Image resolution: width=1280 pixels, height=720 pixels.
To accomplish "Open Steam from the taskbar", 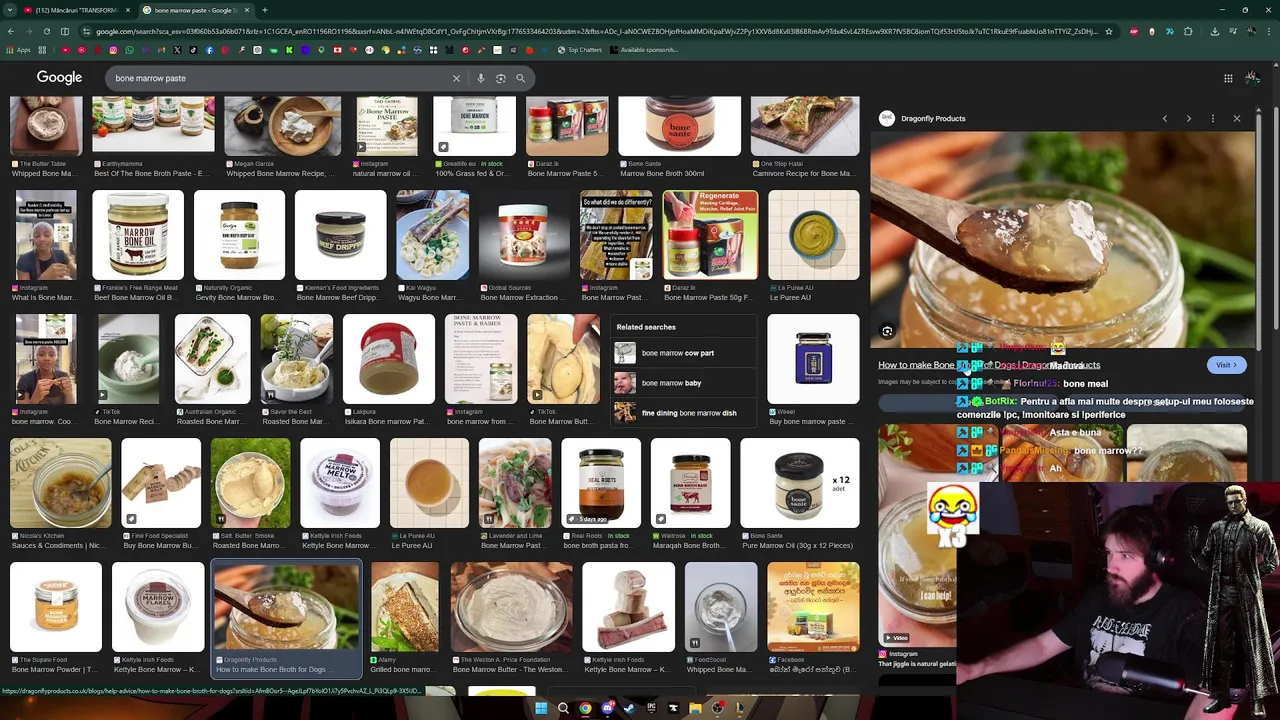I will pyautogui.click(x=629, y=708).
